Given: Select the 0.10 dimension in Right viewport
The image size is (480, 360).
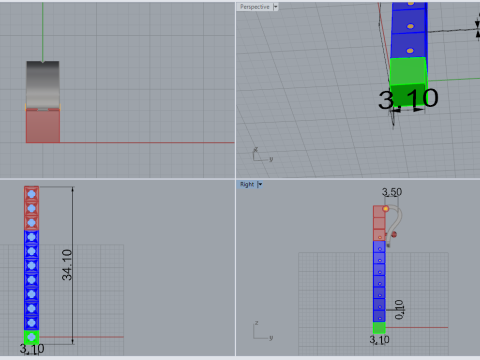Looking at the screenshot, I should coord(399,310).
